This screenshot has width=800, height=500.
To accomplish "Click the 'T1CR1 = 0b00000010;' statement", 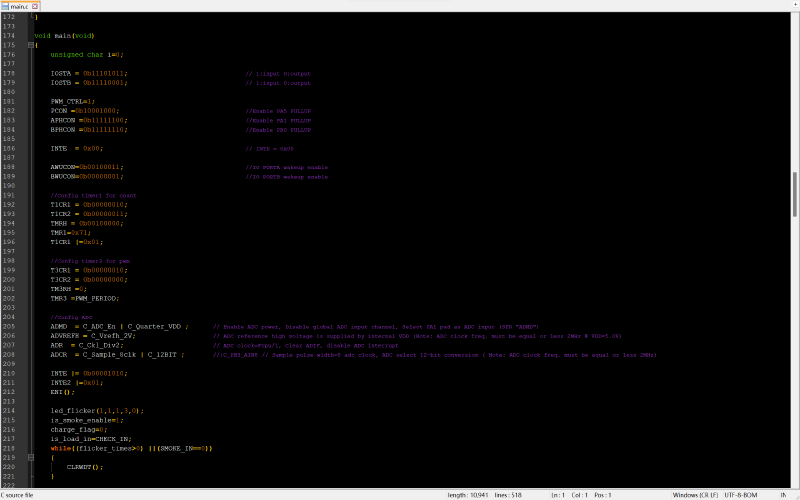I will click(x=89, y=205).
